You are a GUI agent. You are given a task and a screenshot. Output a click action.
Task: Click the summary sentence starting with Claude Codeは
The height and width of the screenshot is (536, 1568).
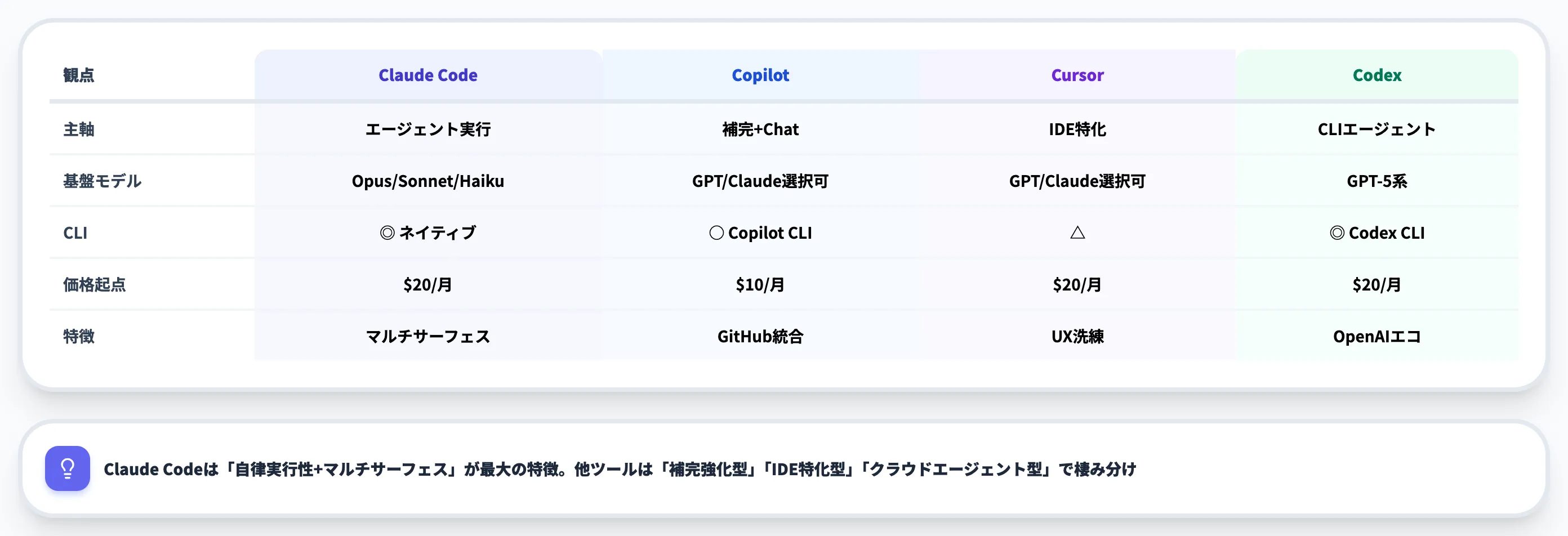620,468
